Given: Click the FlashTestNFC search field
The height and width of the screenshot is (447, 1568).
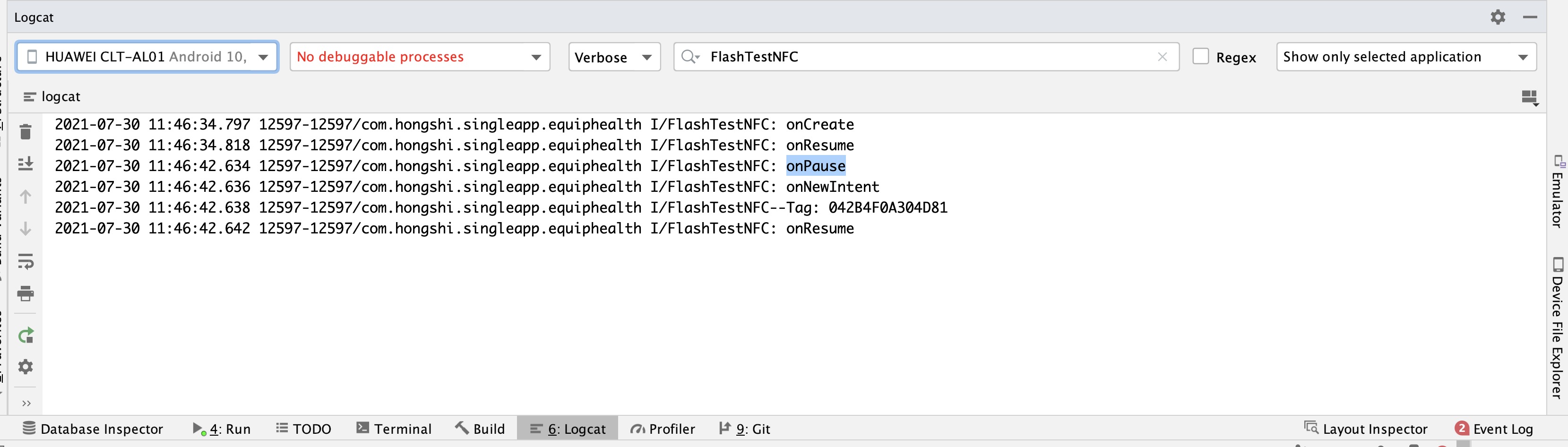Looking at the screenshot, I should tap(925, 57).
